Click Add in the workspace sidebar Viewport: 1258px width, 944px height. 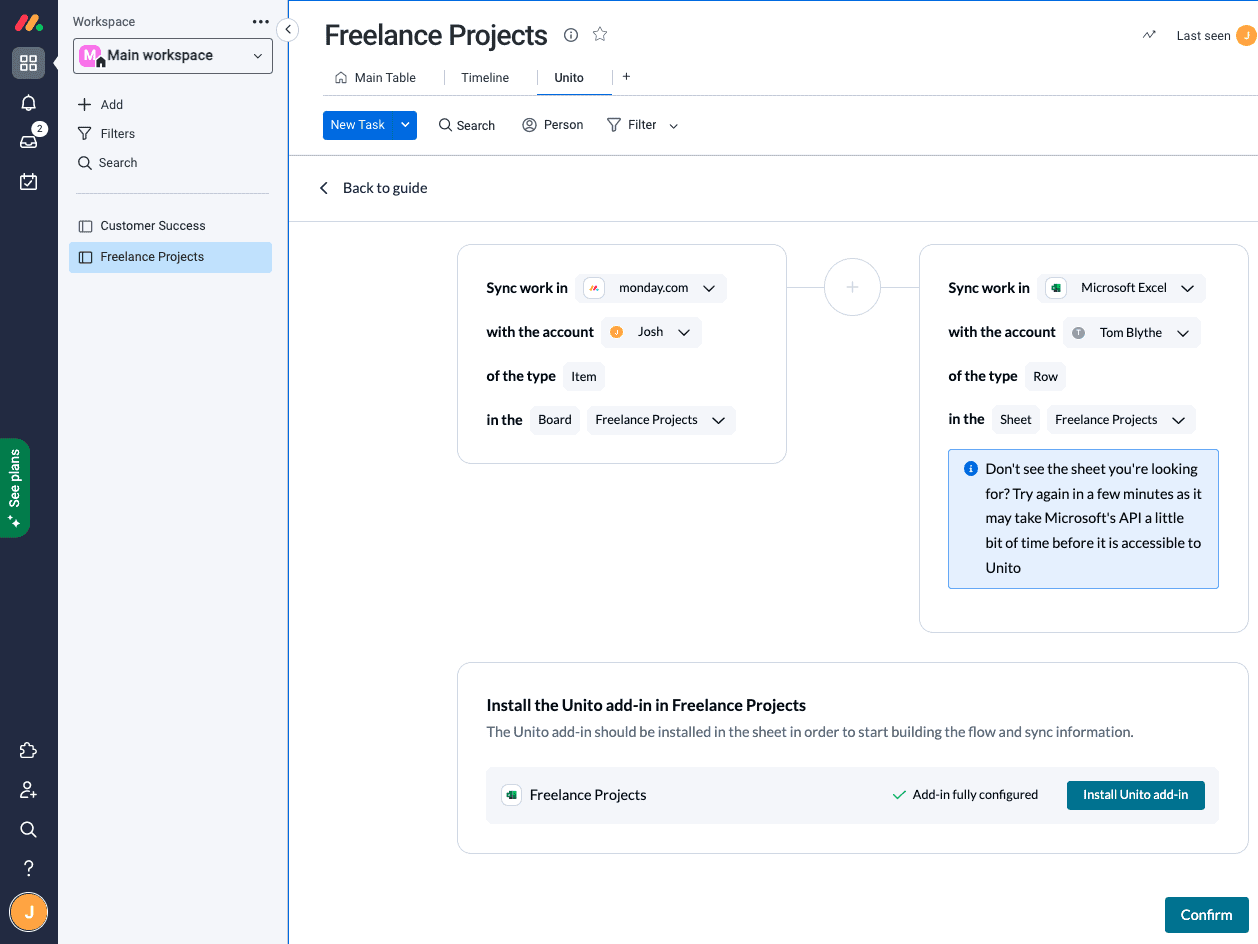(x=100, y=104)
